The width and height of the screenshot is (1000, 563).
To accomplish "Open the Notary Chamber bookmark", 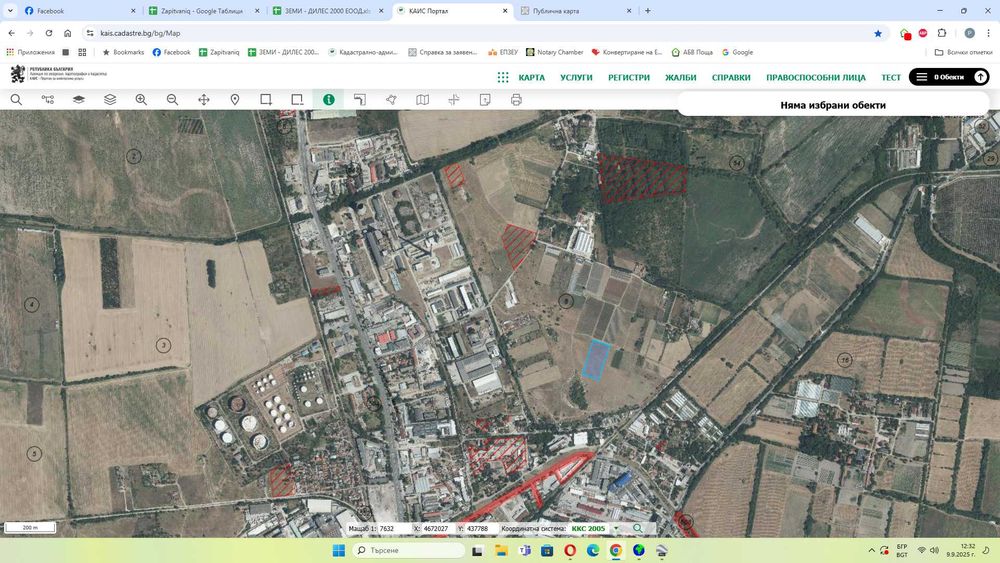I will click(x=554, y=52).
